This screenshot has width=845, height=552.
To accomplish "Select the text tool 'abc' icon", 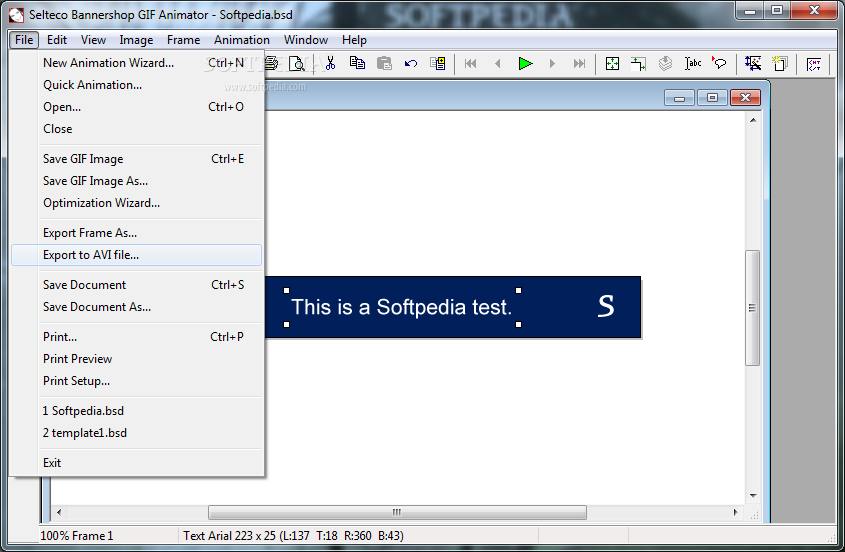I will click(x=692, y=64).
